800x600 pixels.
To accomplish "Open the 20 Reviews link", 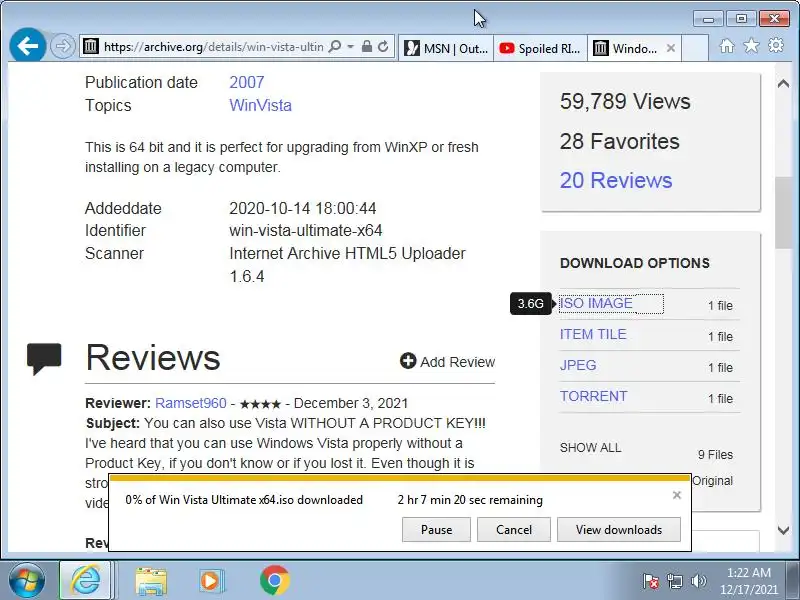I will [616, 180].
